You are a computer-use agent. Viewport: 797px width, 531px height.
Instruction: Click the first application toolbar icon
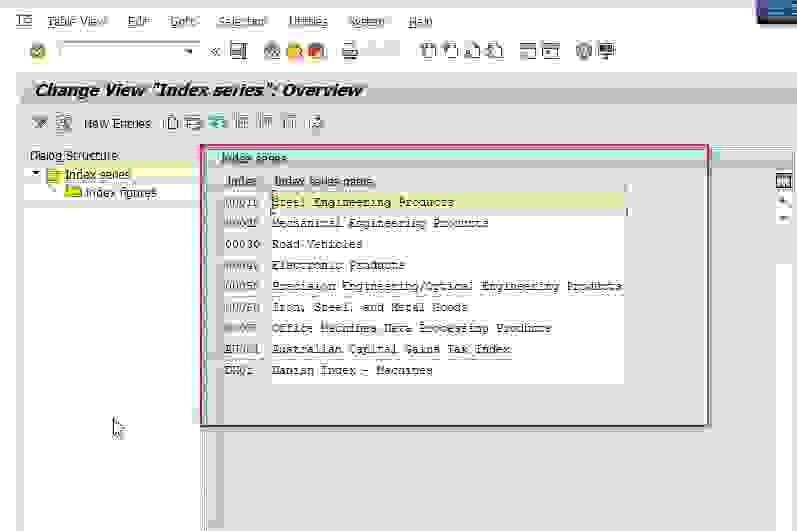(40, 122)
